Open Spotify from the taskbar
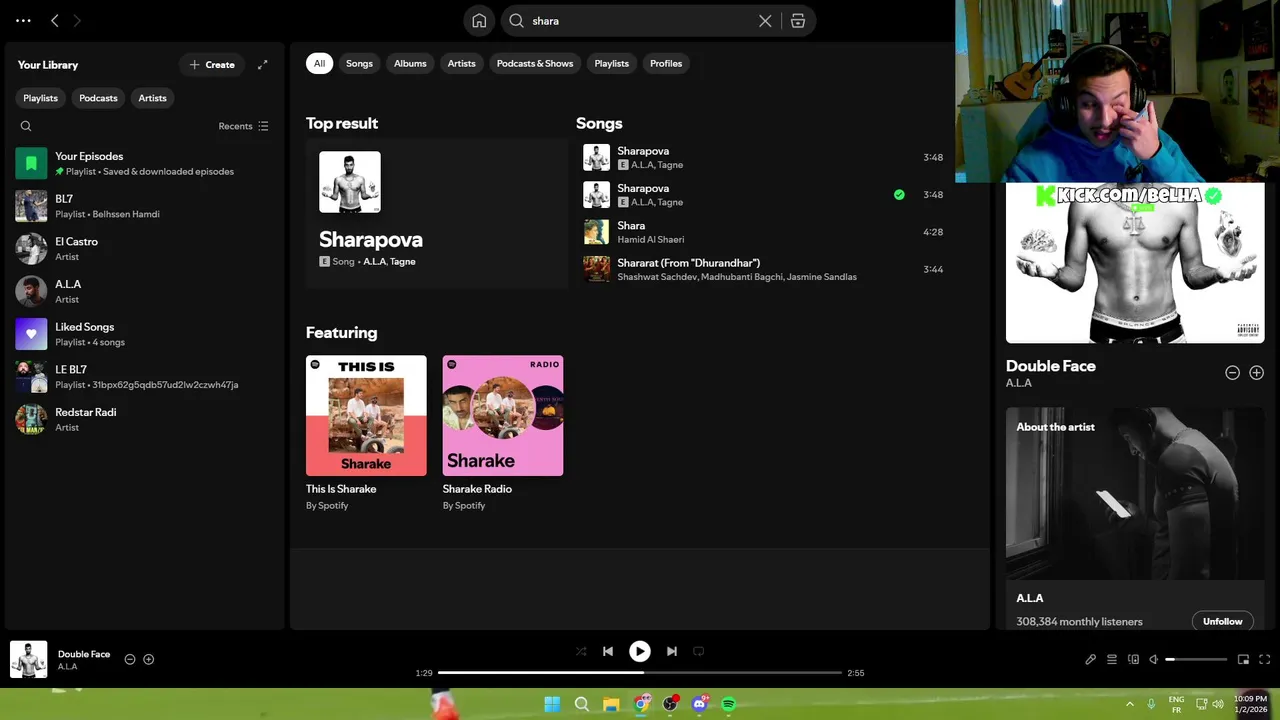This screenshot has height=720, width=1280. tap(729, 704)
